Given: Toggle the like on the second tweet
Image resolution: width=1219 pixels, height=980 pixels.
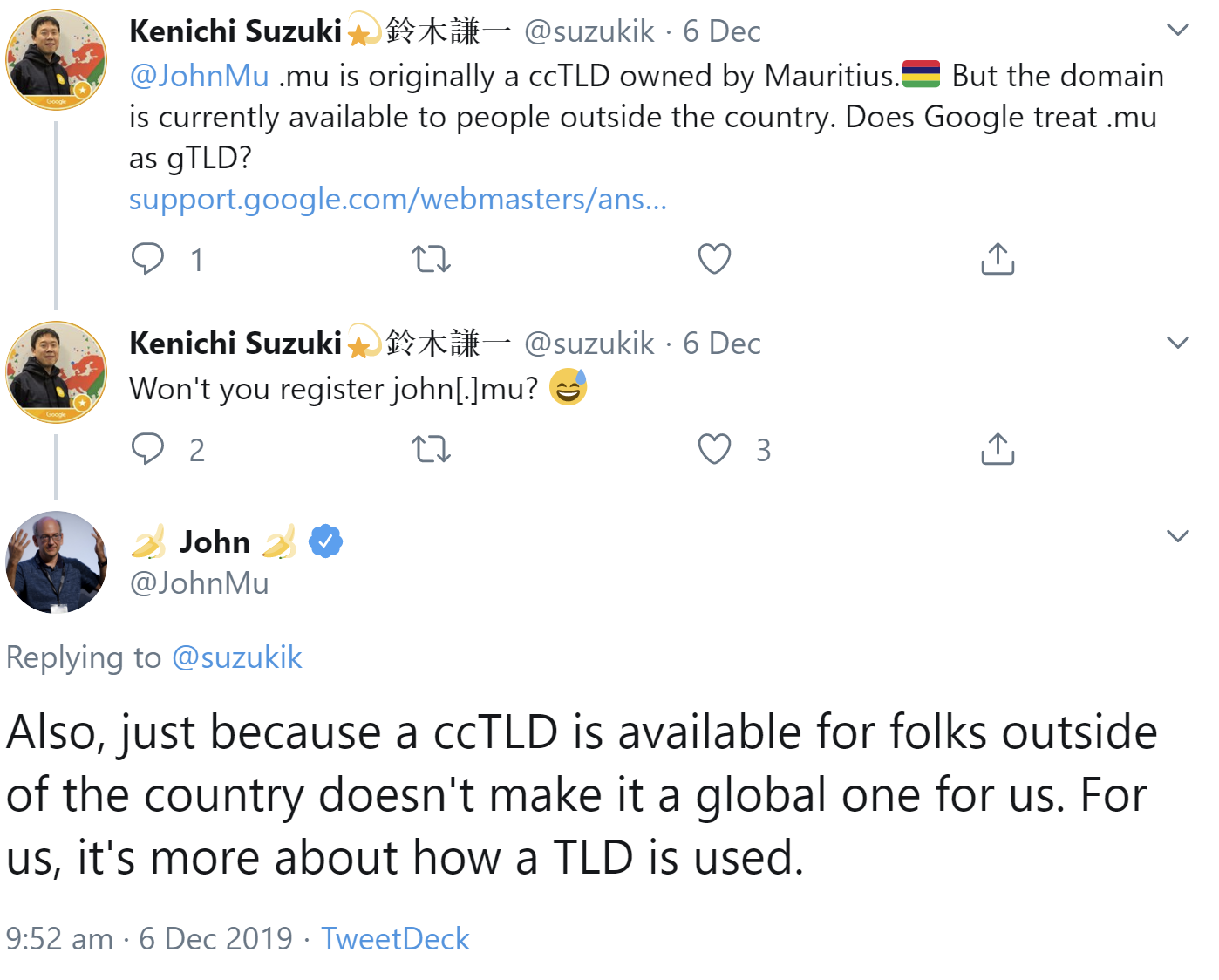Looking at the screenshot, I should coord(714,449).
